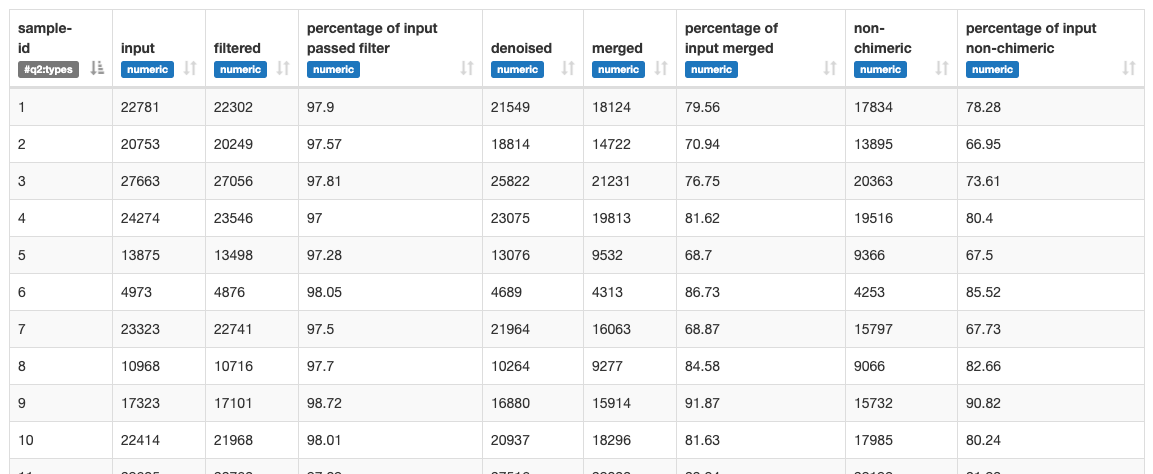Image resolution: width=1153 pixels, height=474 pixels.
Task: Sort table by non-chimeric column
Action: coord(941,68)
